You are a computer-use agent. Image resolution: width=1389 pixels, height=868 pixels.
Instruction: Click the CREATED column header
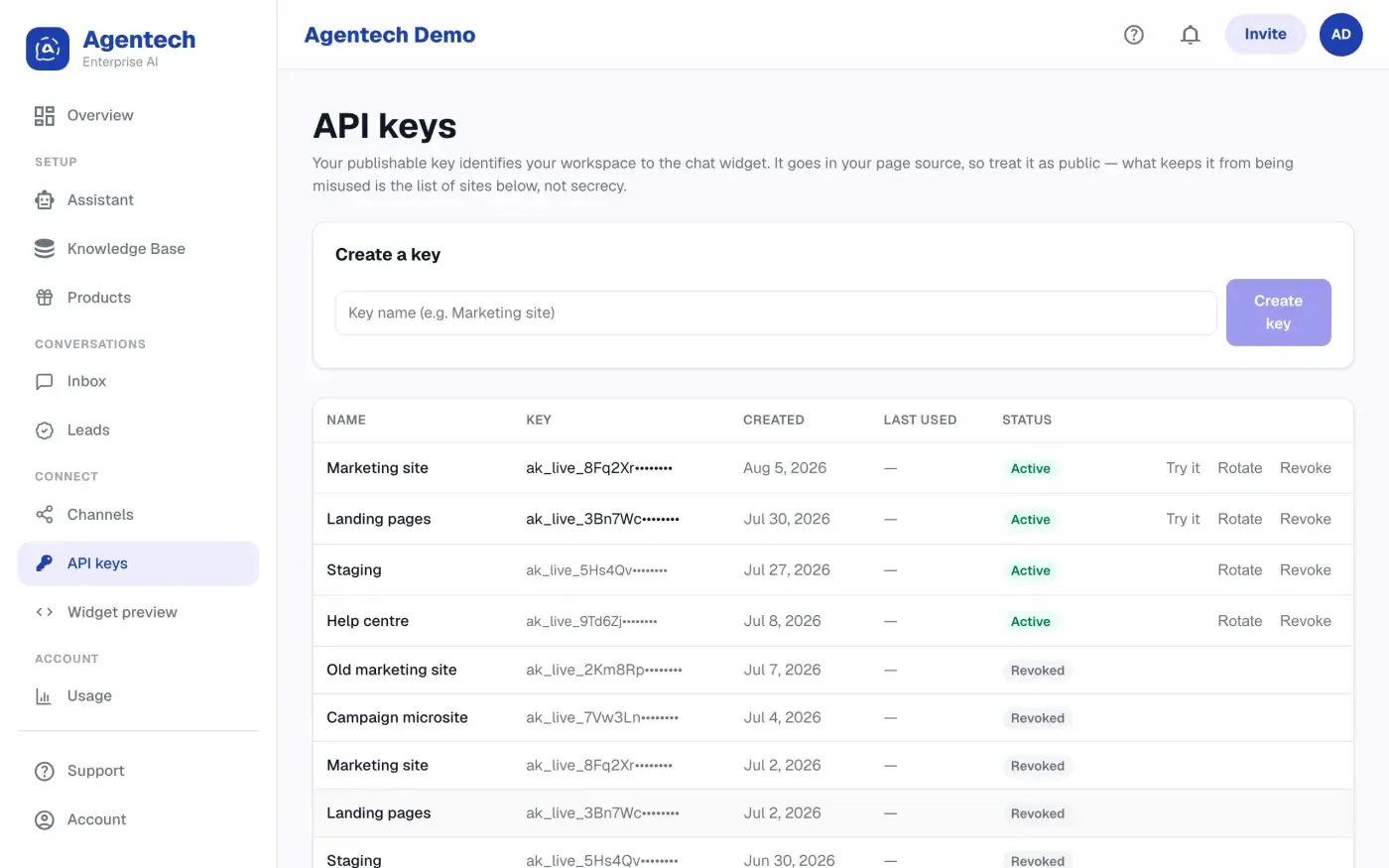pyautogui.click(x=774, y=420)
